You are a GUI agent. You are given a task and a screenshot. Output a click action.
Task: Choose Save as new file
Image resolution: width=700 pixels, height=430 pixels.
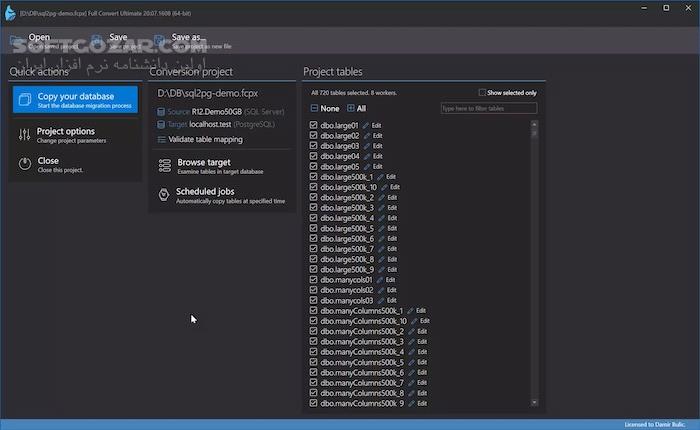tap(193, 40)
